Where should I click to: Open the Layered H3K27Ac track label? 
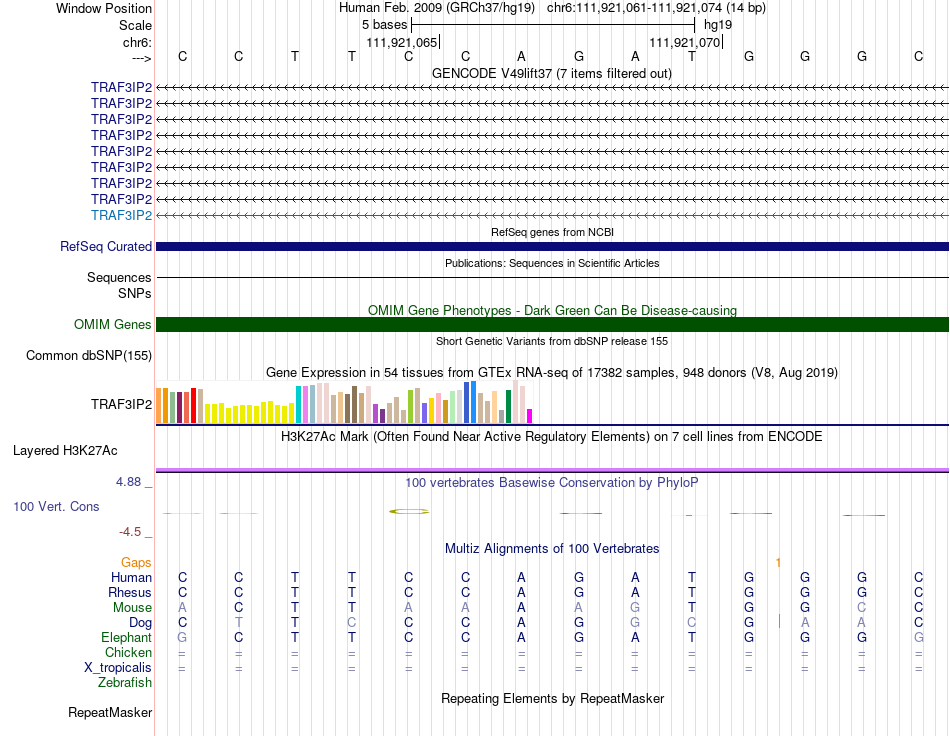[65, 451]
